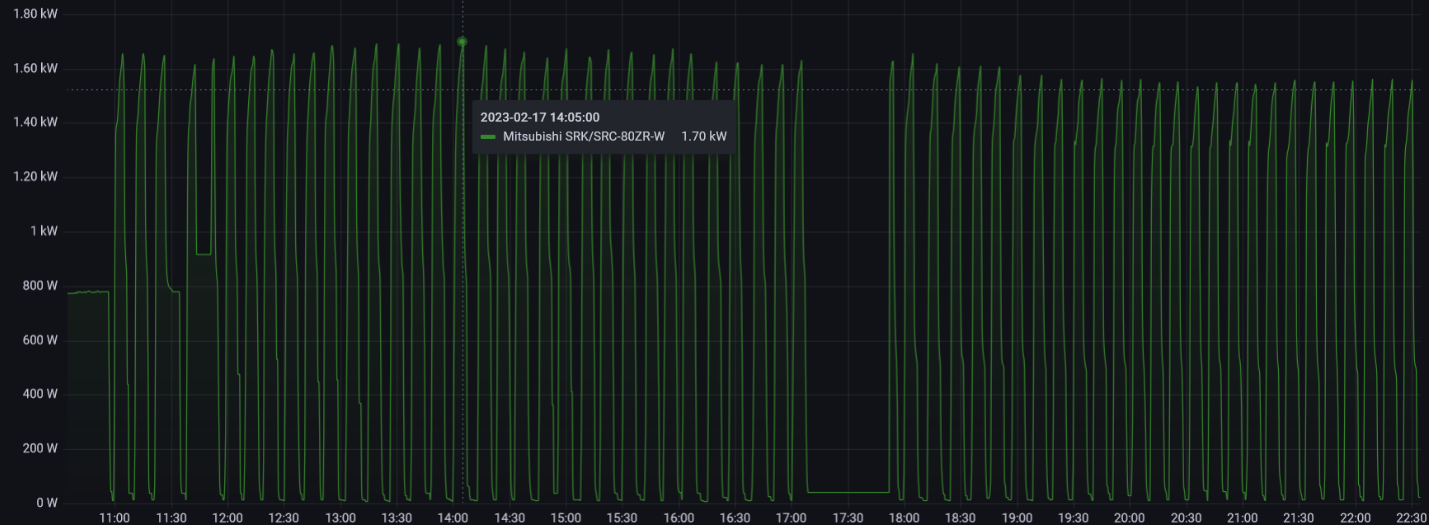This screenshot has height=525, width=1429.
Task: Click the 15:30 time axis label
Action: (x=622, y=518)
